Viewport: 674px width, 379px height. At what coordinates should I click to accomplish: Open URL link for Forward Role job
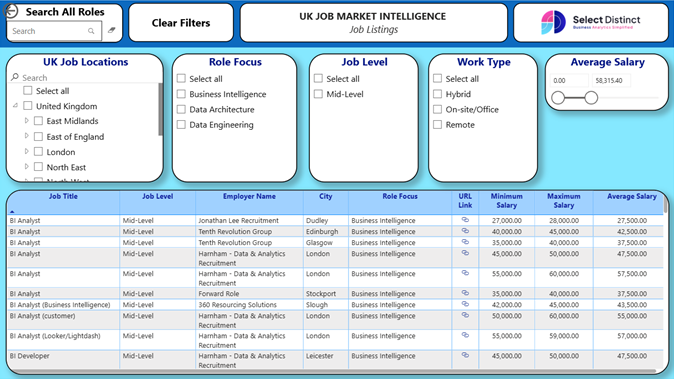point(465,293)
